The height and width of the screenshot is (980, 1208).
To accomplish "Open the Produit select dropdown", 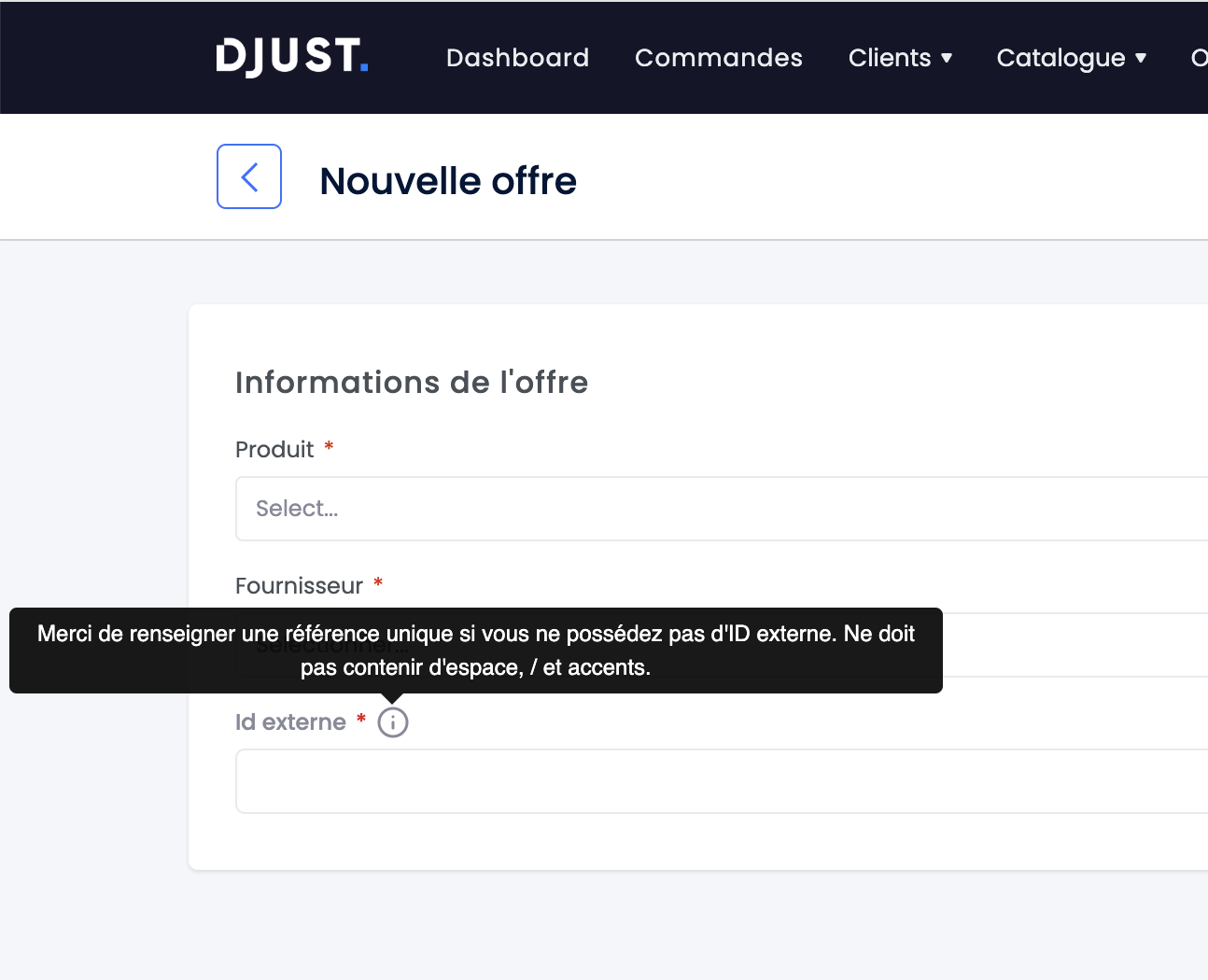I will click(722, 509).
